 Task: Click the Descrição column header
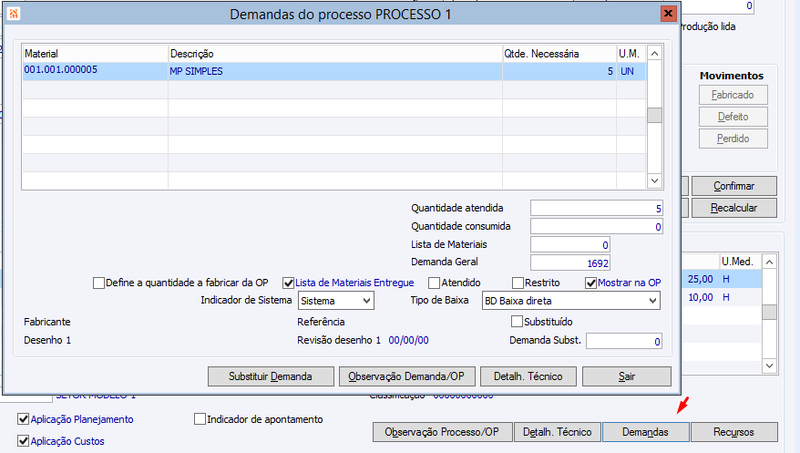coord(335,54)
